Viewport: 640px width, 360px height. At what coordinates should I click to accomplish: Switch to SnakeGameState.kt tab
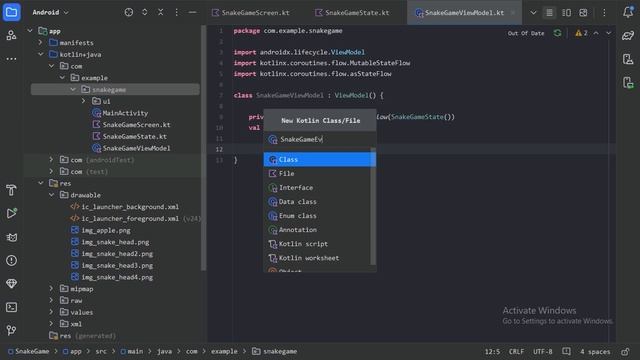coord(352,13)
